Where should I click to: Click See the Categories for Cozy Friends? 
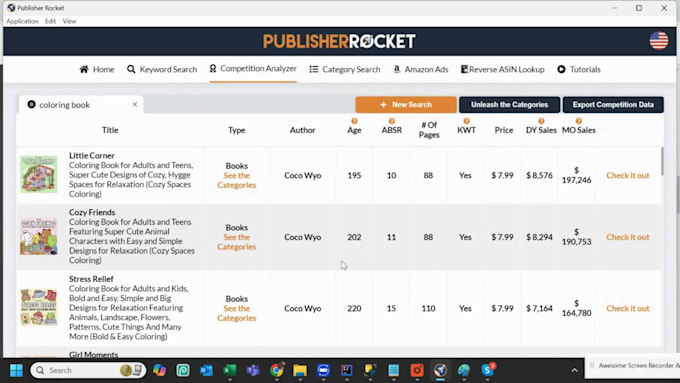click(x=237, y=242)
